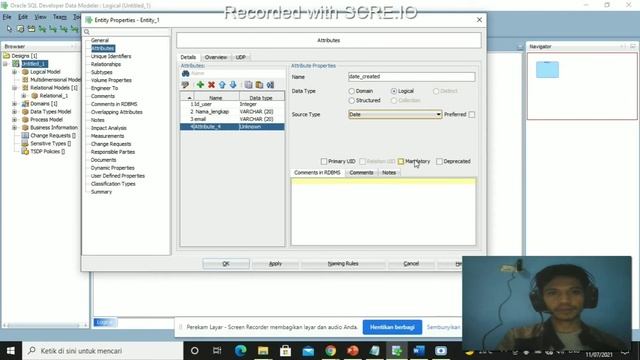
Task: Expand the Process Model tree node
Action: tap(15, 120)
